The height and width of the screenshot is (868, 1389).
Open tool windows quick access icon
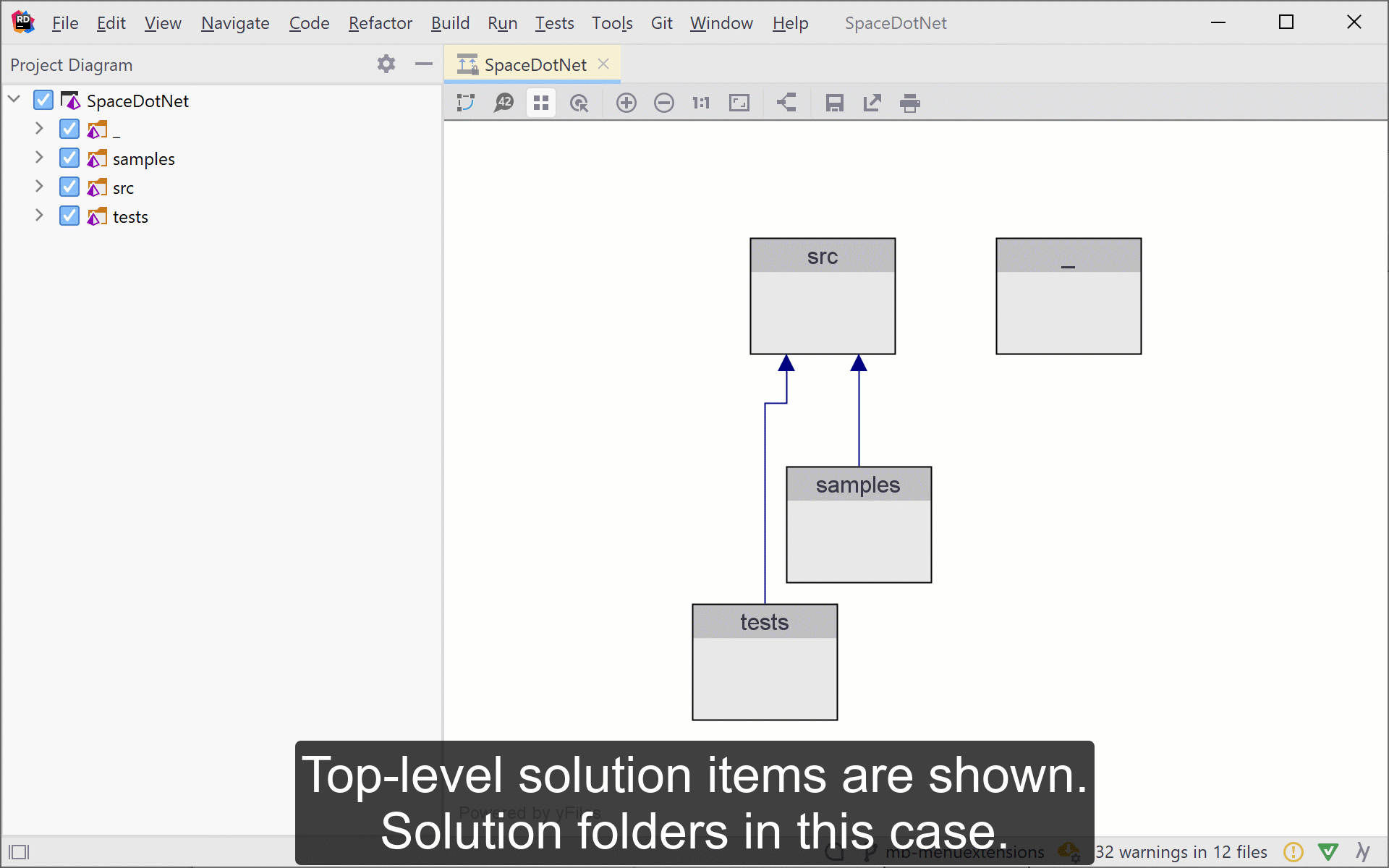19,851
